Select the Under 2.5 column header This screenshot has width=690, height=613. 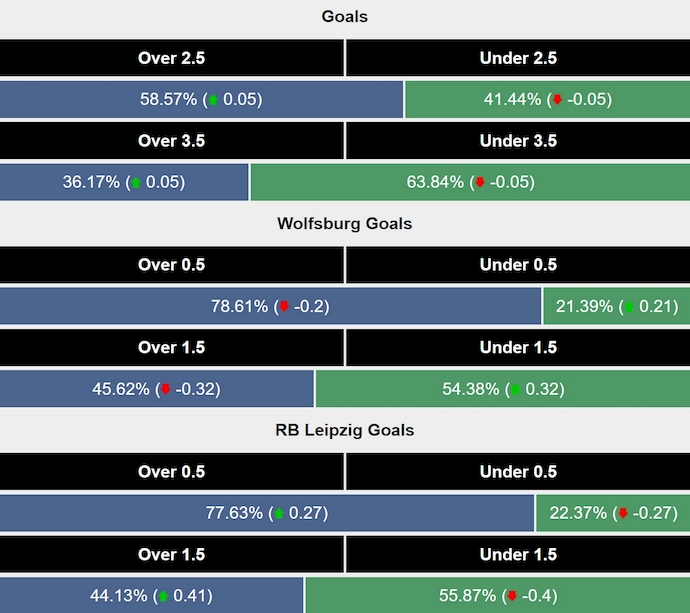point(518,58)
